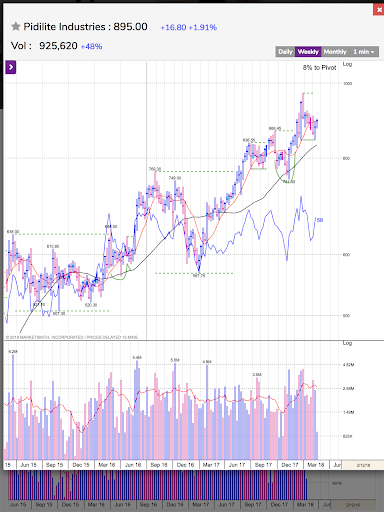Viewport: 384px width, 512px height.
Task: Click the 8% to Pivot label
Action: coord(319,68)
